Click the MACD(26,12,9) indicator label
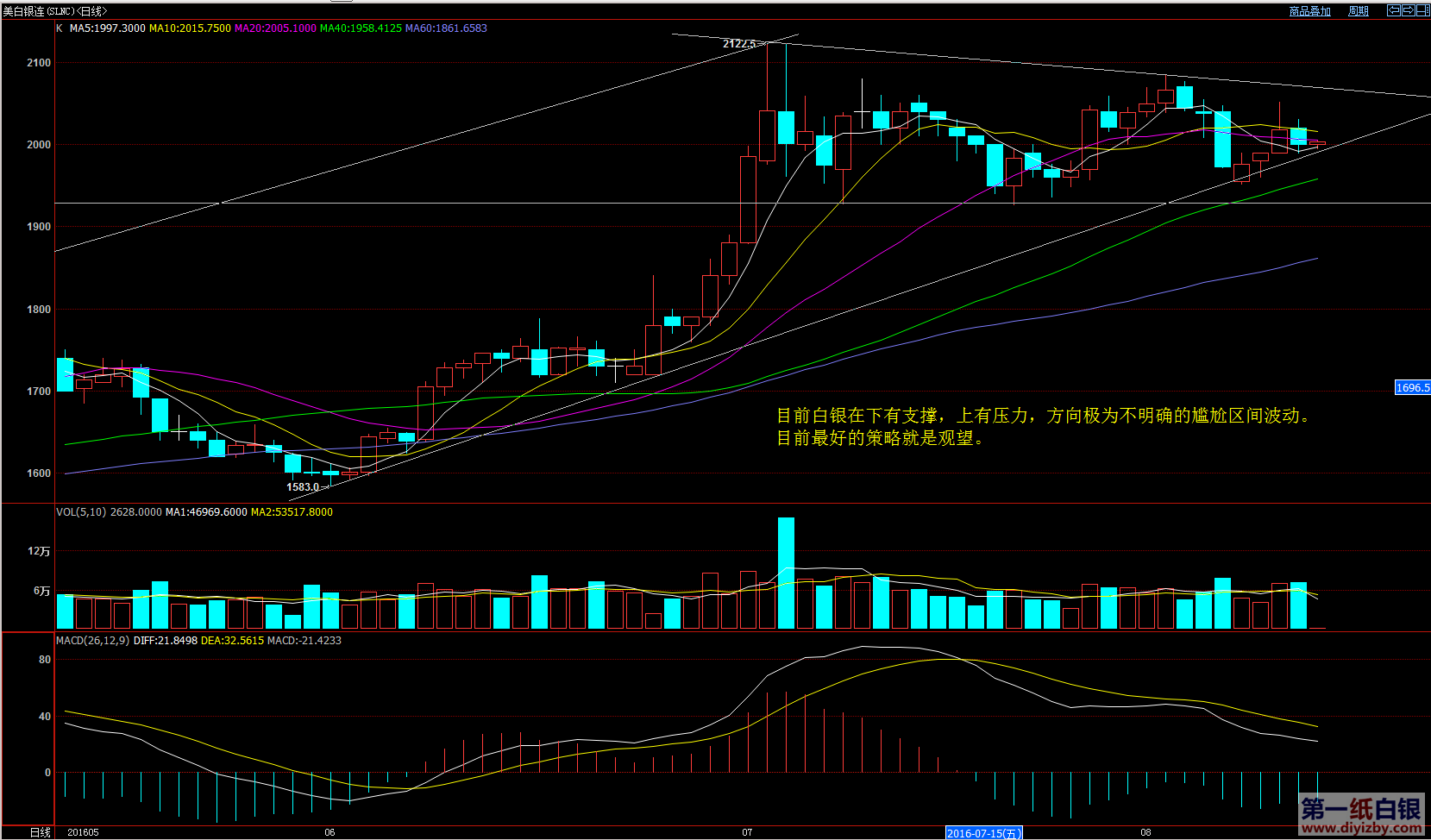 coord(92,641)
